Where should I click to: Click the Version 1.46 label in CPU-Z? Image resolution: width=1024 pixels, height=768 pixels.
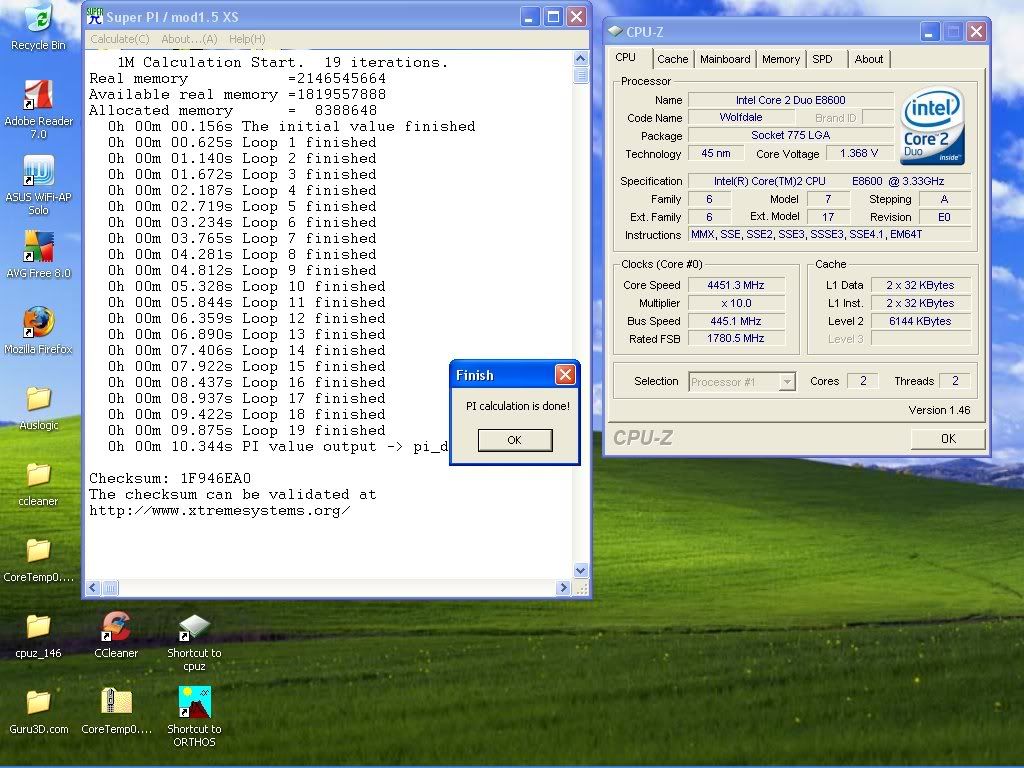939,410
